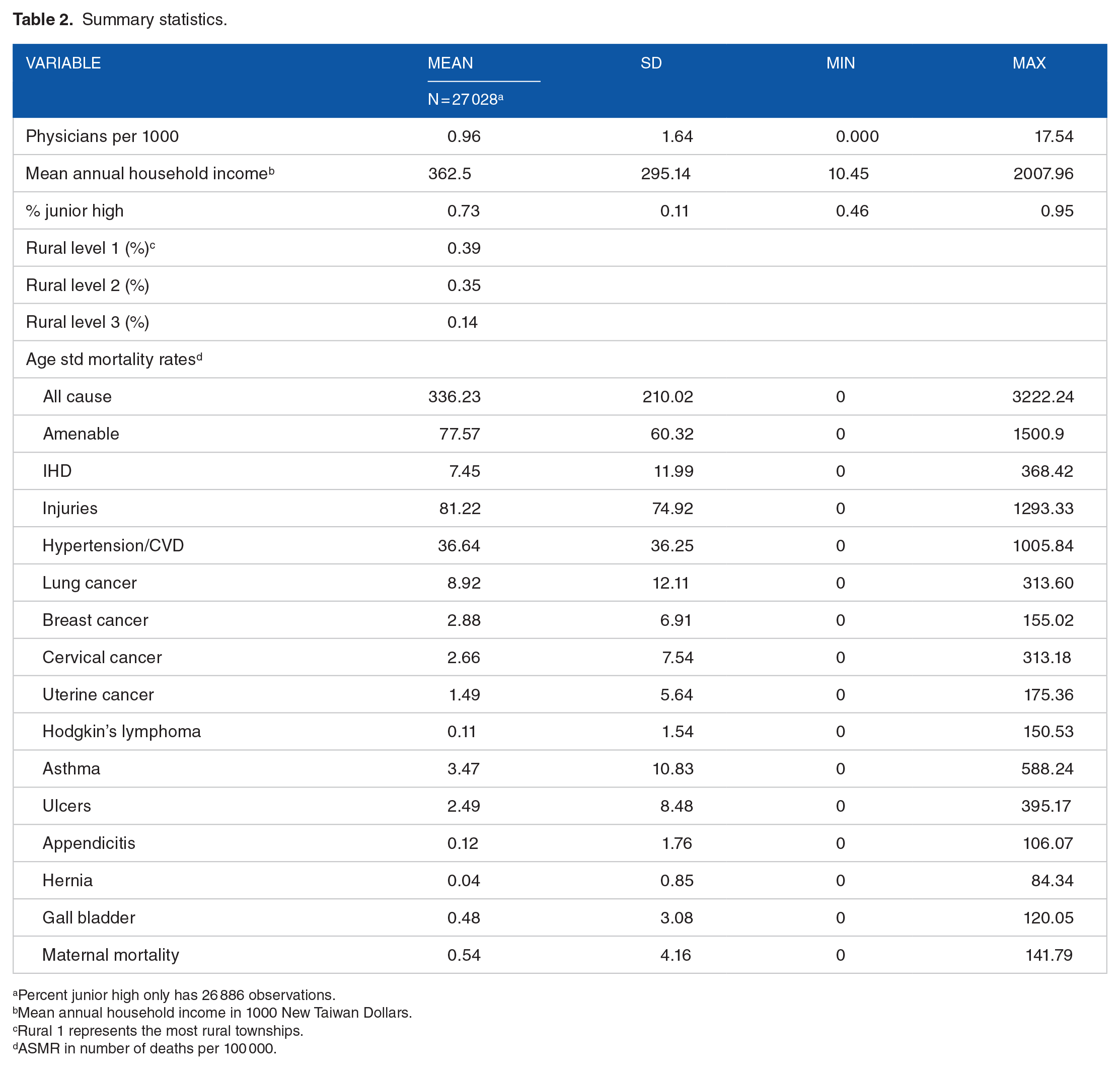Select the Amenable max value 1500.9

pos(1038,434)
